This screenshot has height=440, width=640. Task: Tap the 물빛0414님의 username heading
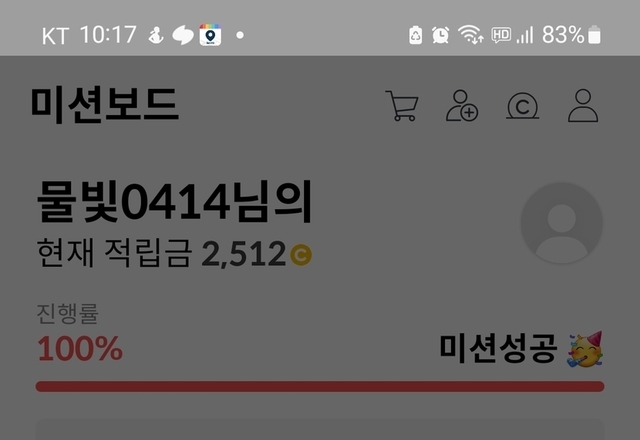click(174, 202)
